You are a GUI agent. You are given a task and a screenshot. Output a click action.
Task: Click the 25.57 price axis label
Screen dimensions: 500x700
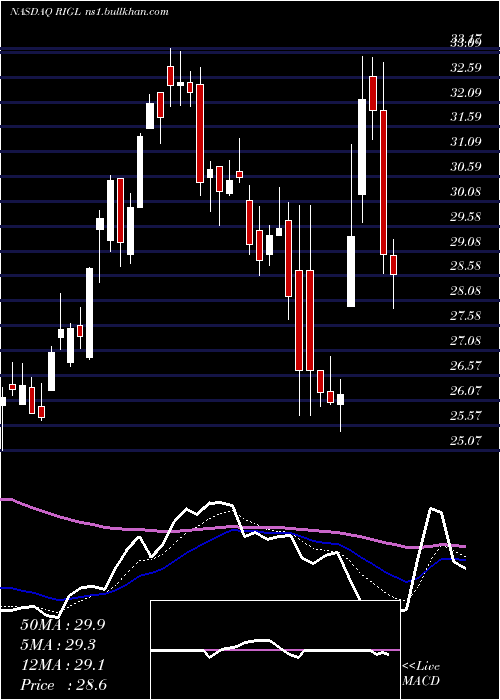(x=466, y=417)
